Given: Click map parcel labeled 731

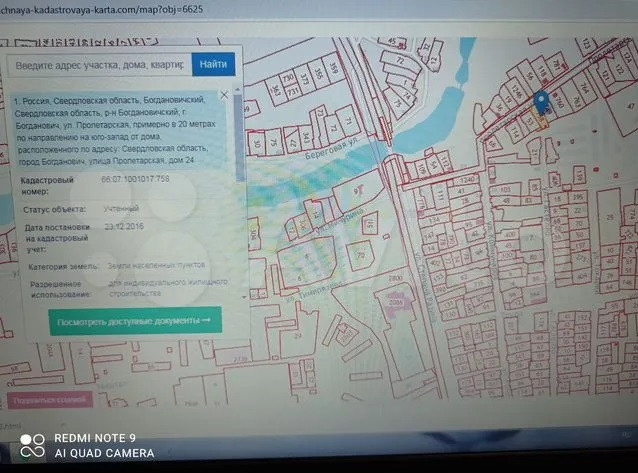Looking at the screenshot, I should 293,92.
